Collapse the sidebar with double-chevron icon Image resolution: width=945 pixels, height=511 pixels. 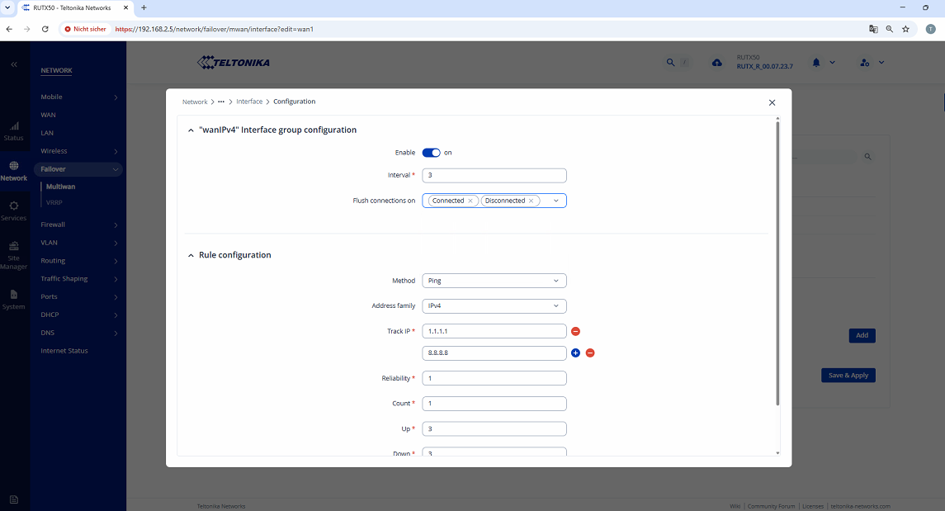pos(14,64)
